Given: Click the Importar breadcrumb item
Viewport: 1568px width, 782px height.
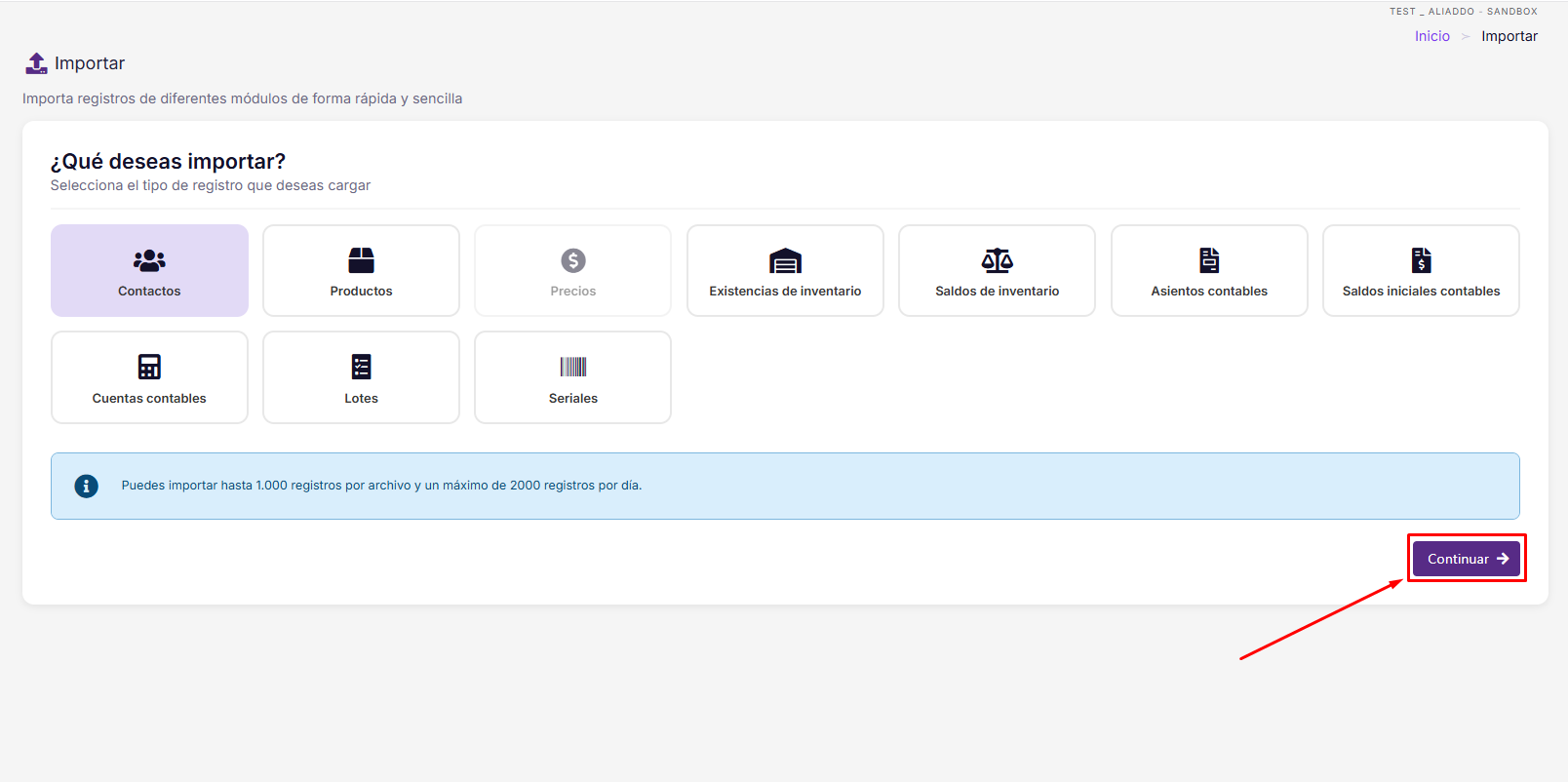Looking at the screenshot, I should point(1509,36).
